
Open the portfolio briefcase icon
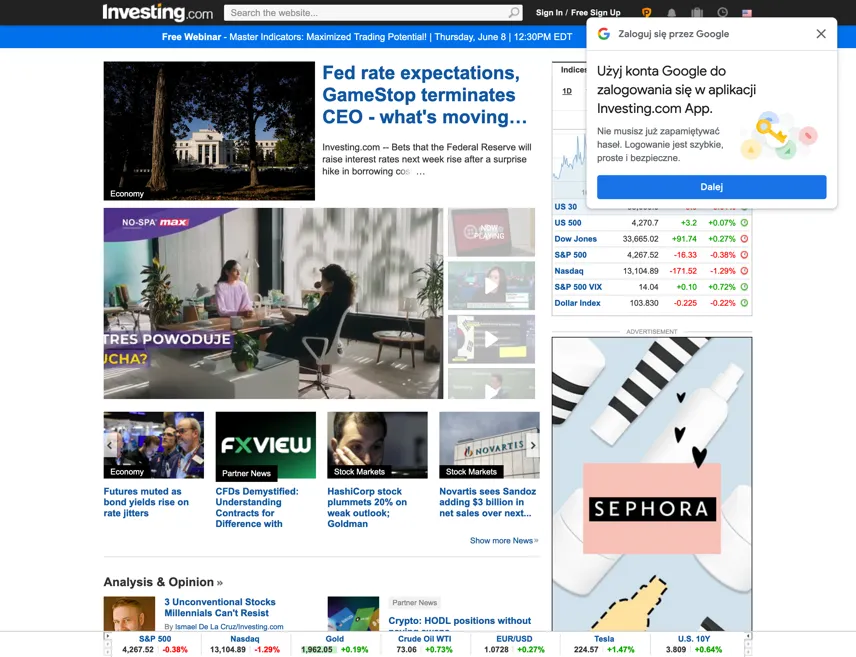tap(697, 13)
